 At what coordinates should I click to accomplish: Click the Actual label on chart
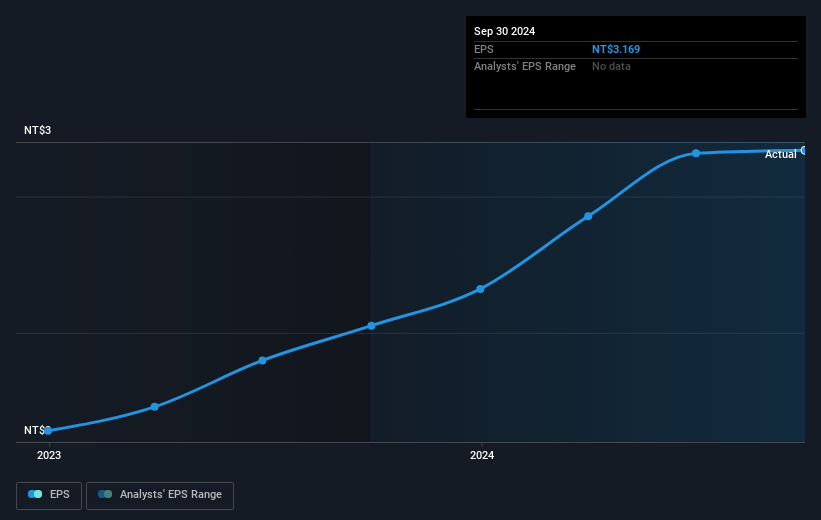click(780, 154)
